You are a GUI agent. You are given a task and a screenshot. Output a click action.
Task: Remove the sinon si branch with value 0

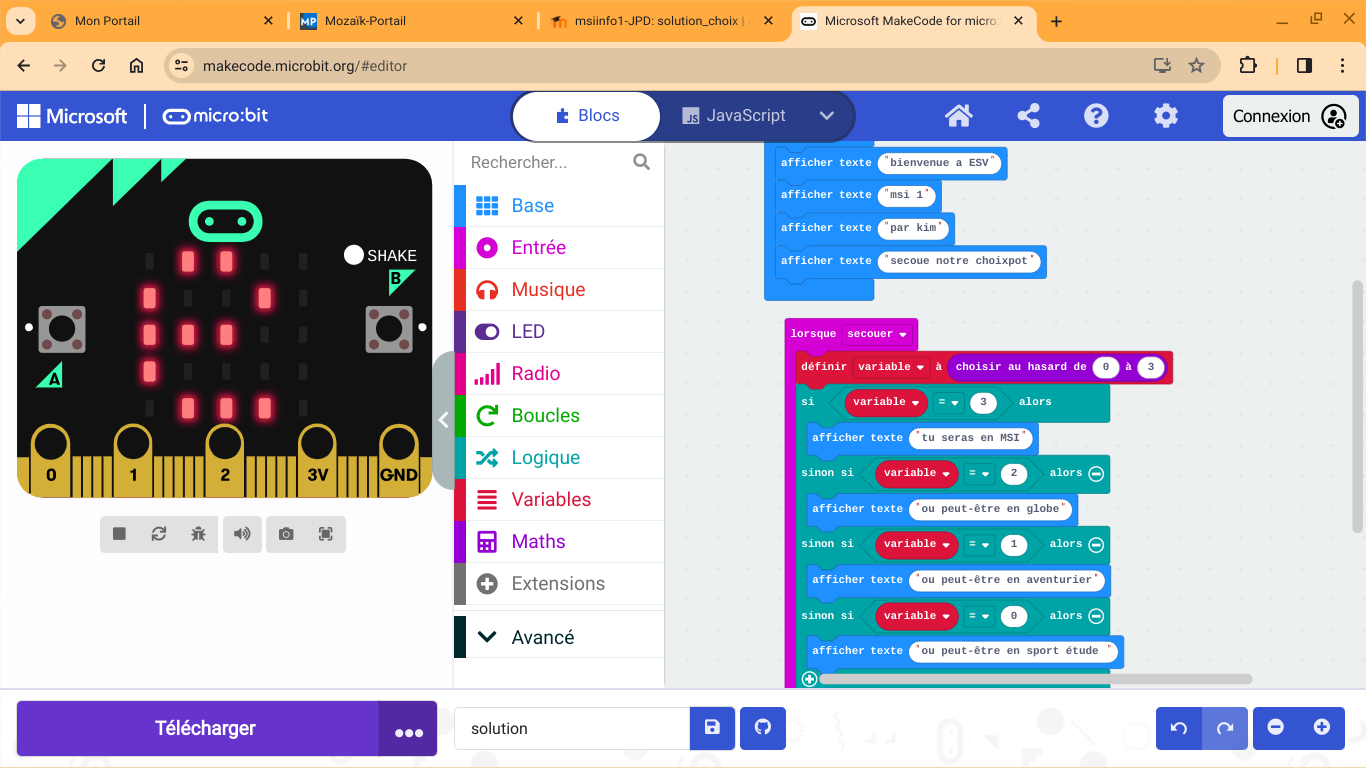pos(1096,616)
